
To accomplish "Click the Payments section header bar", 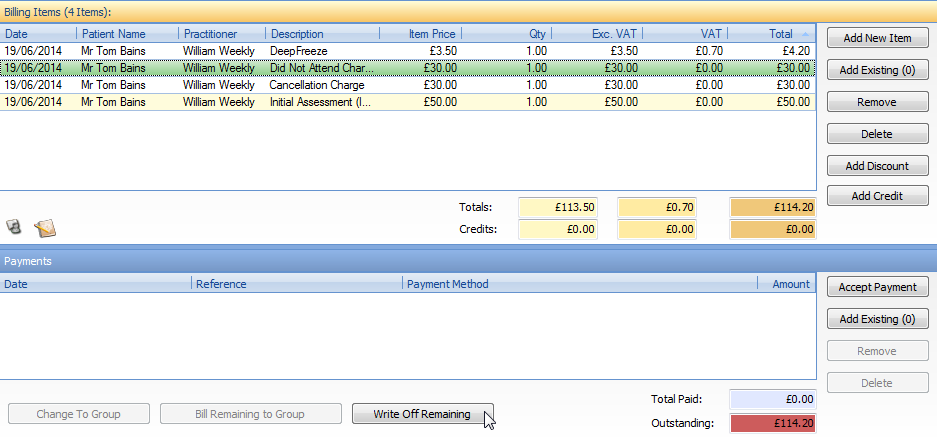I will 468,261.
